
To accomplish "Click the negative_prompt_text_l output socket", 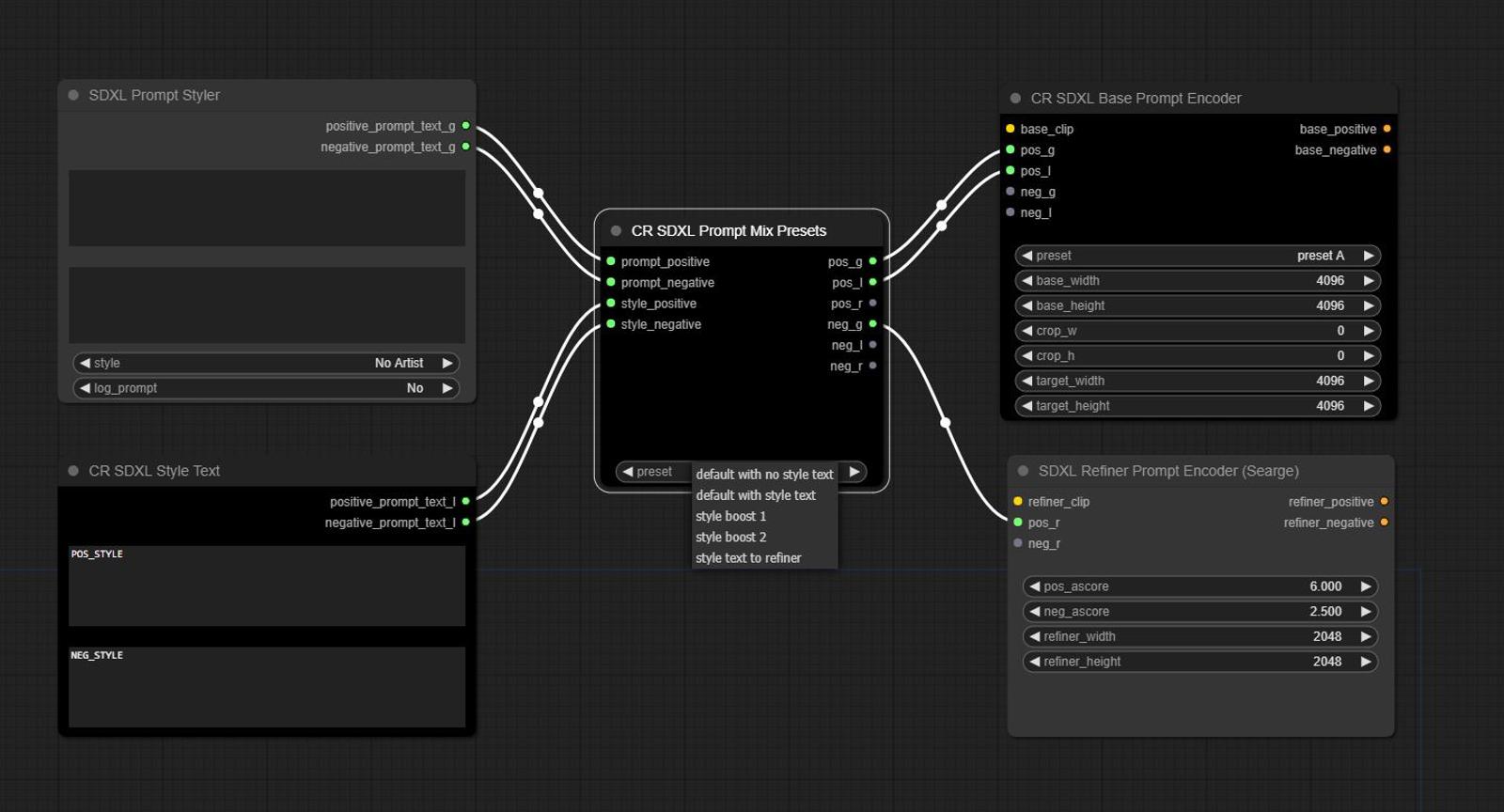I will 465,523.
